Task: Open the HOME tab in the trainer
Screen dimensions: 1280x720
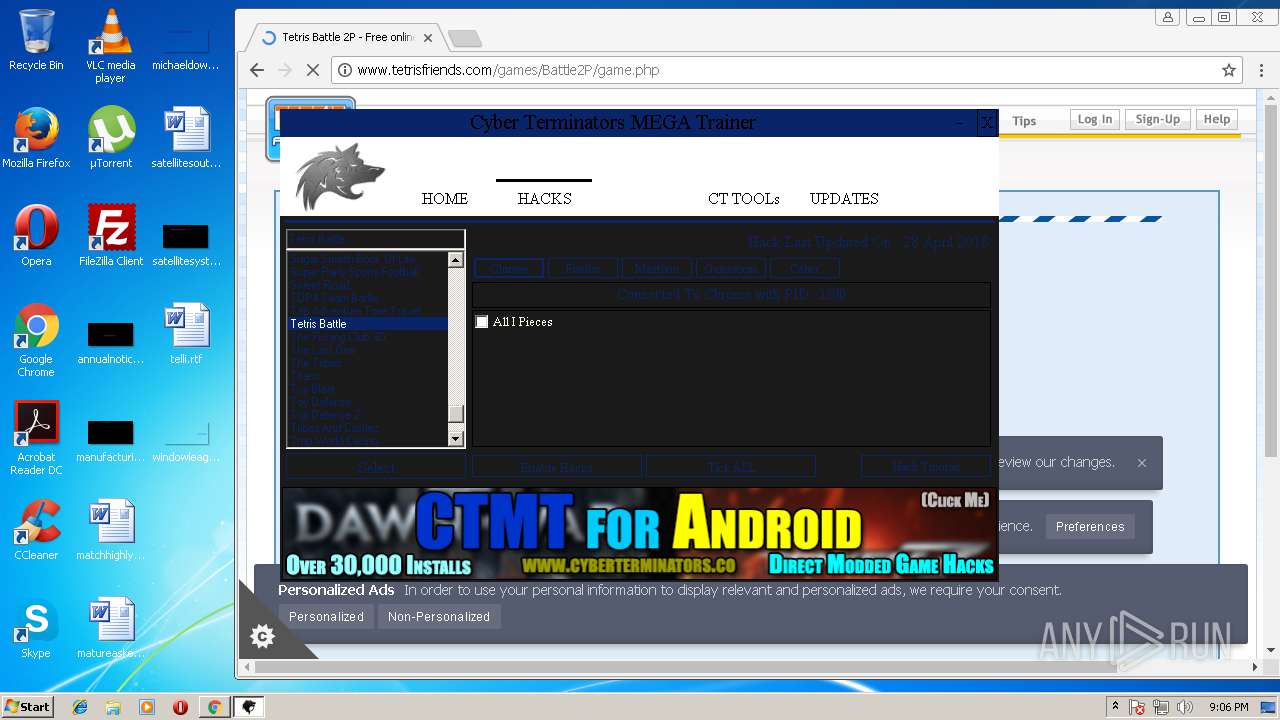Action: (x=444, y=199)
